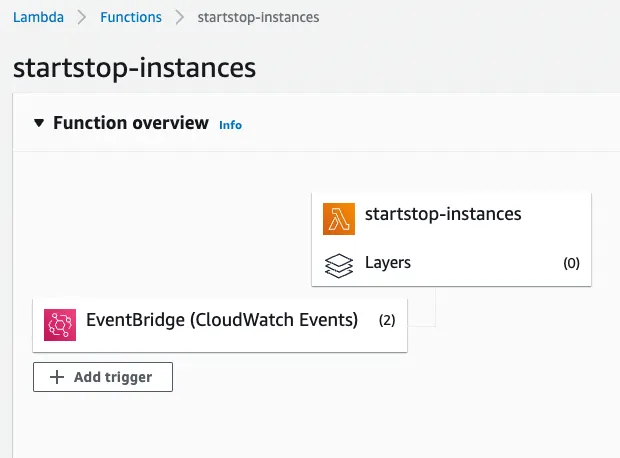Click the EventBridge trigger count (2)

387,320
